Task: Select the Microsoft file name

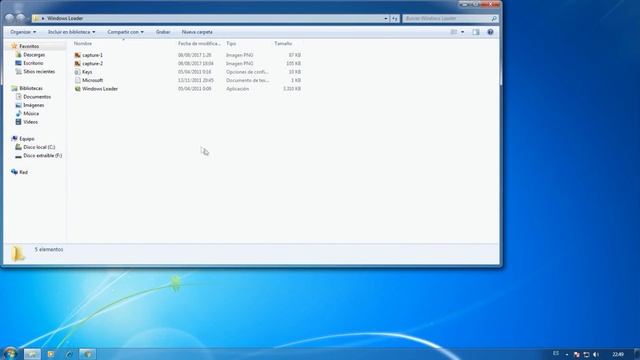Action: (x=92, y=80)
